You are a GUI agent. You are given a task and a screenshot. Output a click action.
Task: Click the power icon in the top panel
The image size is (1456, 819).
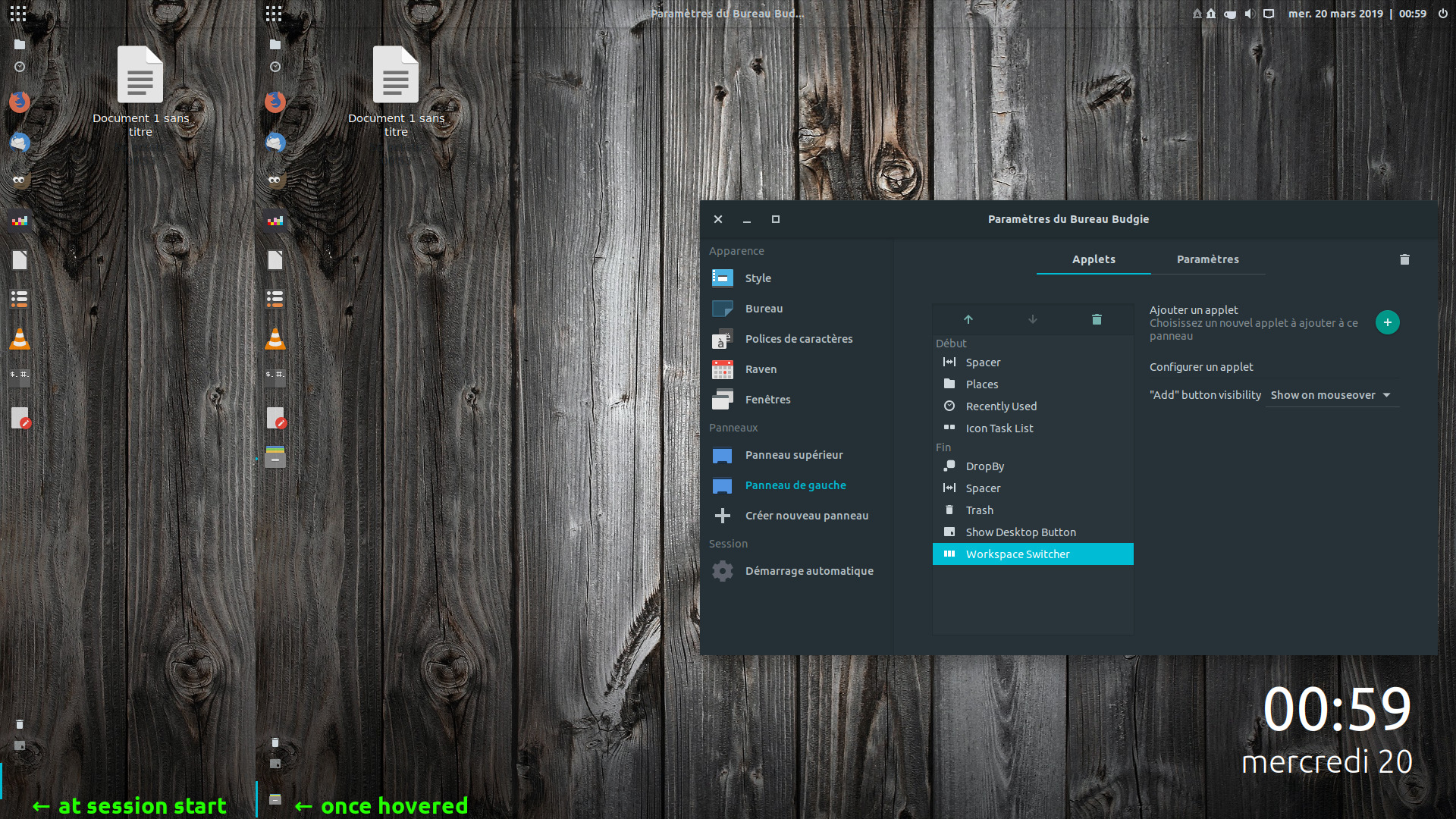click(x=1444, y=13)
